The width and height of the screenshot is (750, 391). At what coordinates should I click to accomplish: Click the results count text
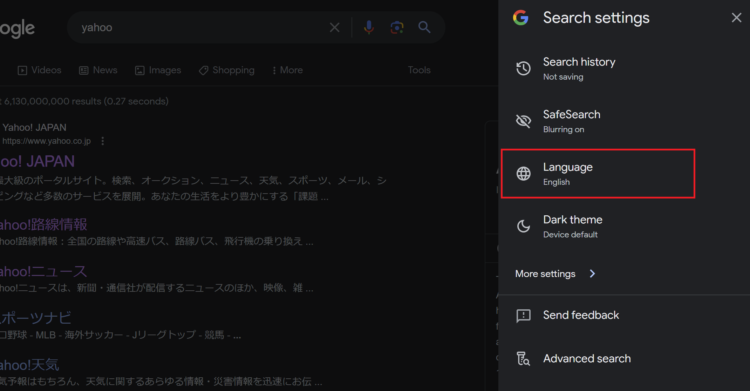pos(85,101)
